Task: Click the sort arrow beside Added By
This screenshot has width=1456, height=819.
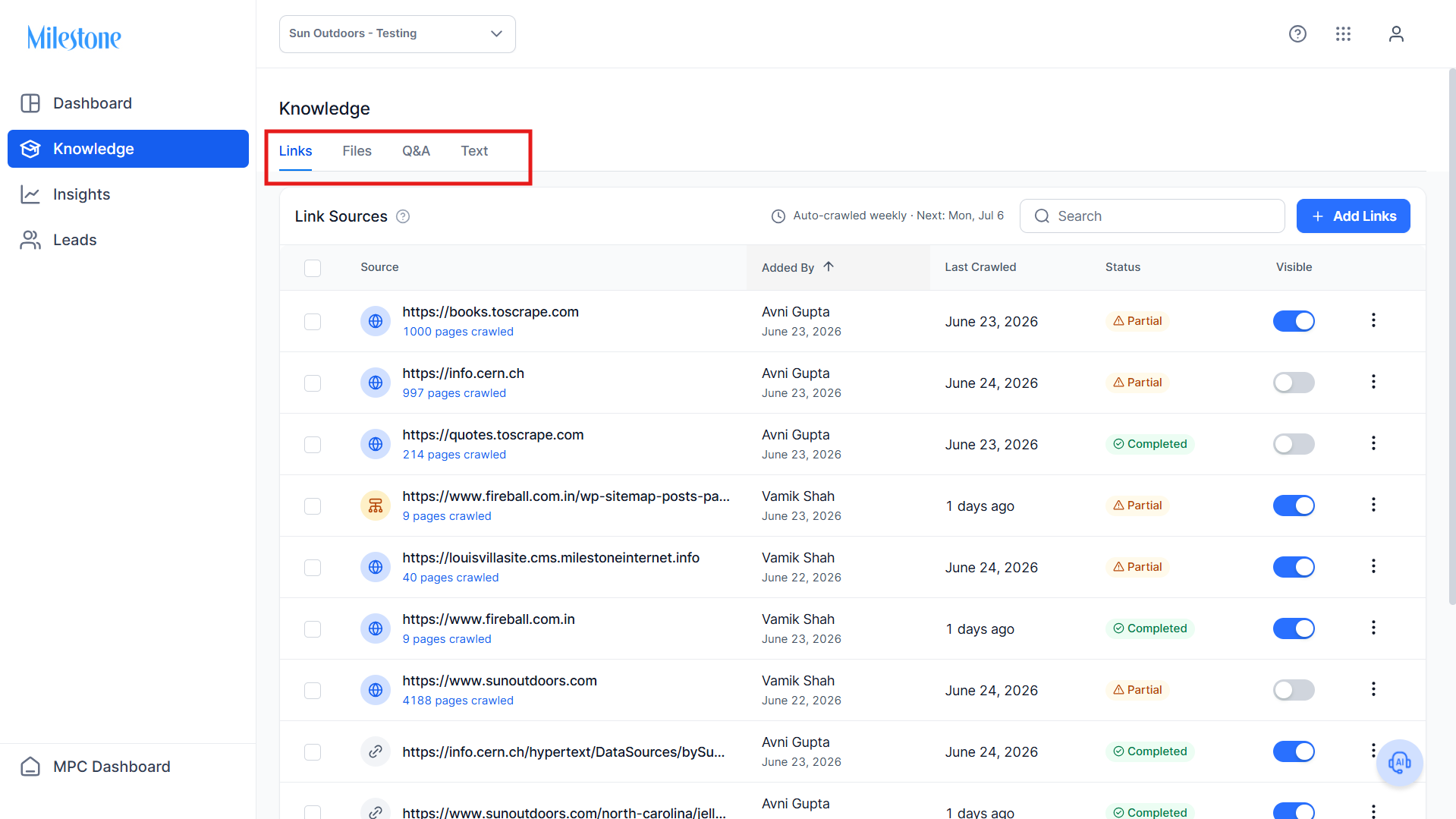Action: pyautogui.click(x=829, y=266)
